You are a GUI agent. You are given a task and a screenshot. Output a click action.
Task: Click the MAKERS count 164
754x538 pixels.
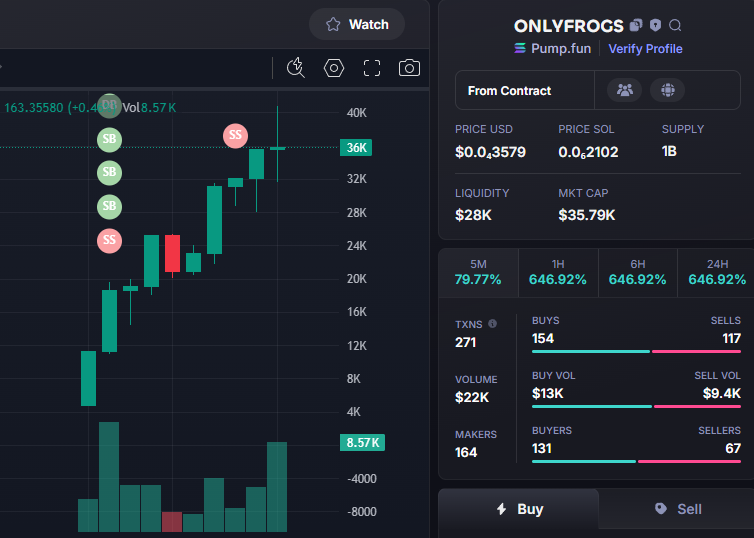tap(466, 452)
